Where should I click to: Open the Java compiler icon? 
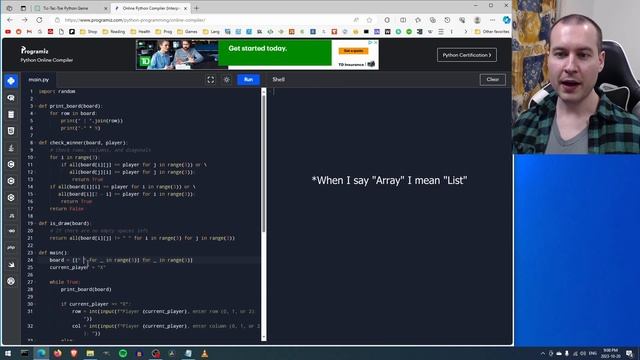click(11, 148)
